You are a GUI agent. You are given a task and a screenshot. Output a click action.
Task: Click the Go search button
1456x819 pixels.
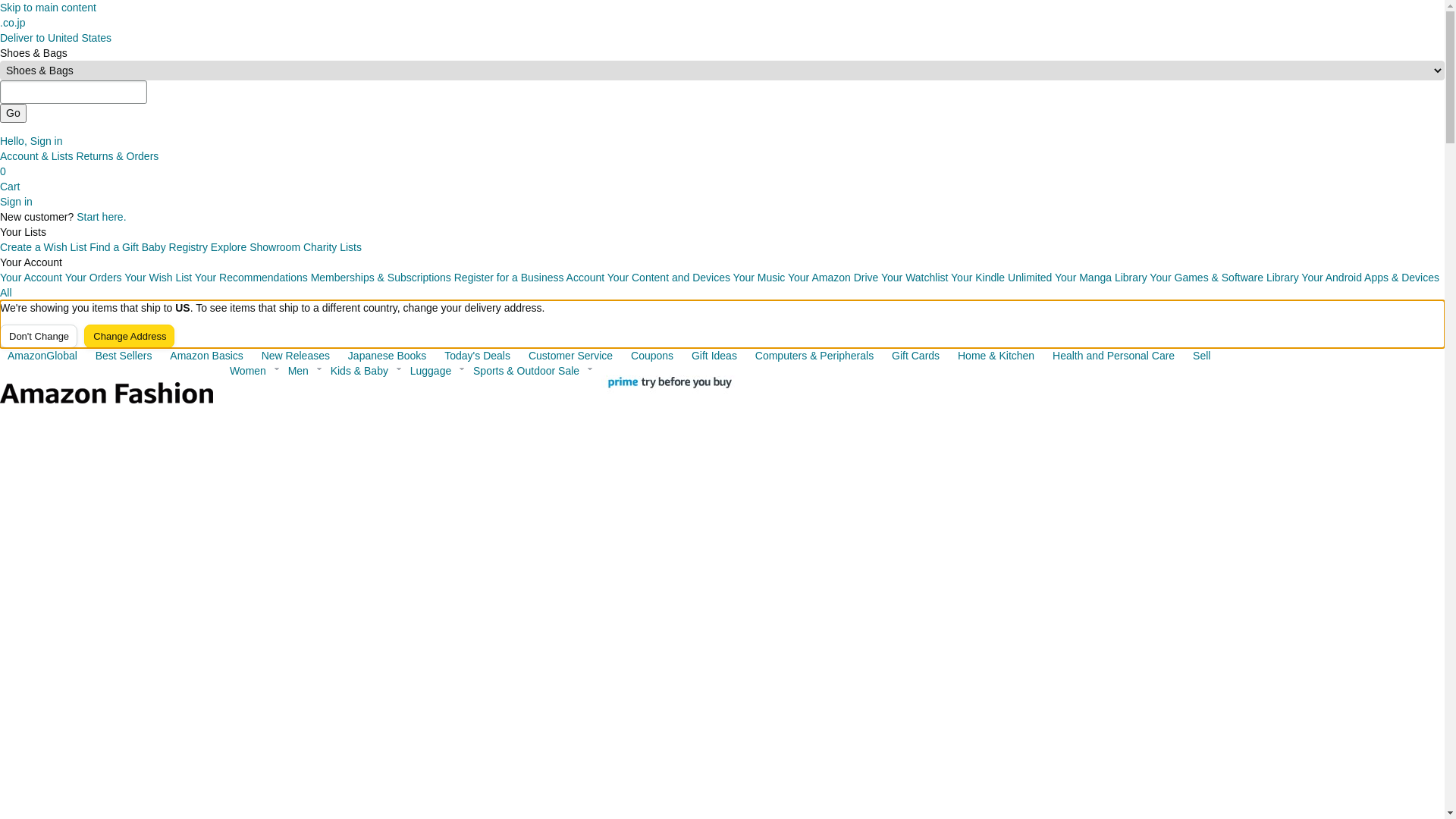(x=13, y=113)
